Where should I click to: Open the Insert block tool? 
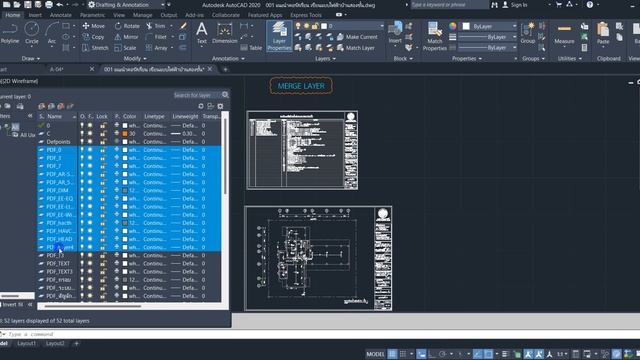click(395, 33)
